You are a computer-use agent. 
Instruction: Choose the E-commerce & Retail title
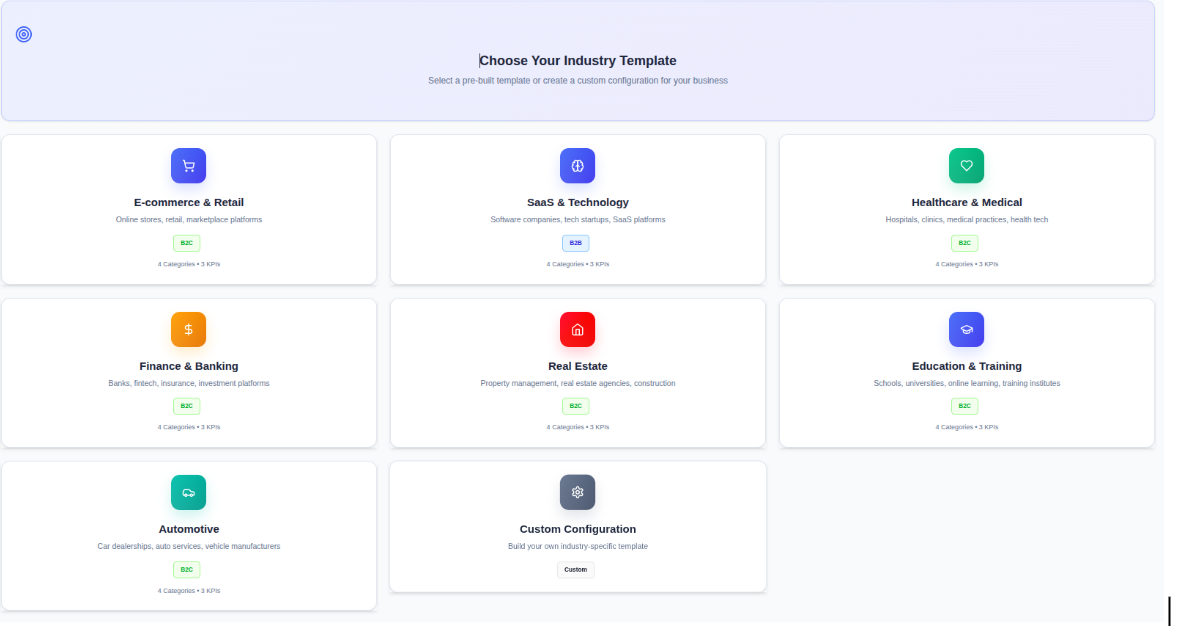tap(189, 202)
